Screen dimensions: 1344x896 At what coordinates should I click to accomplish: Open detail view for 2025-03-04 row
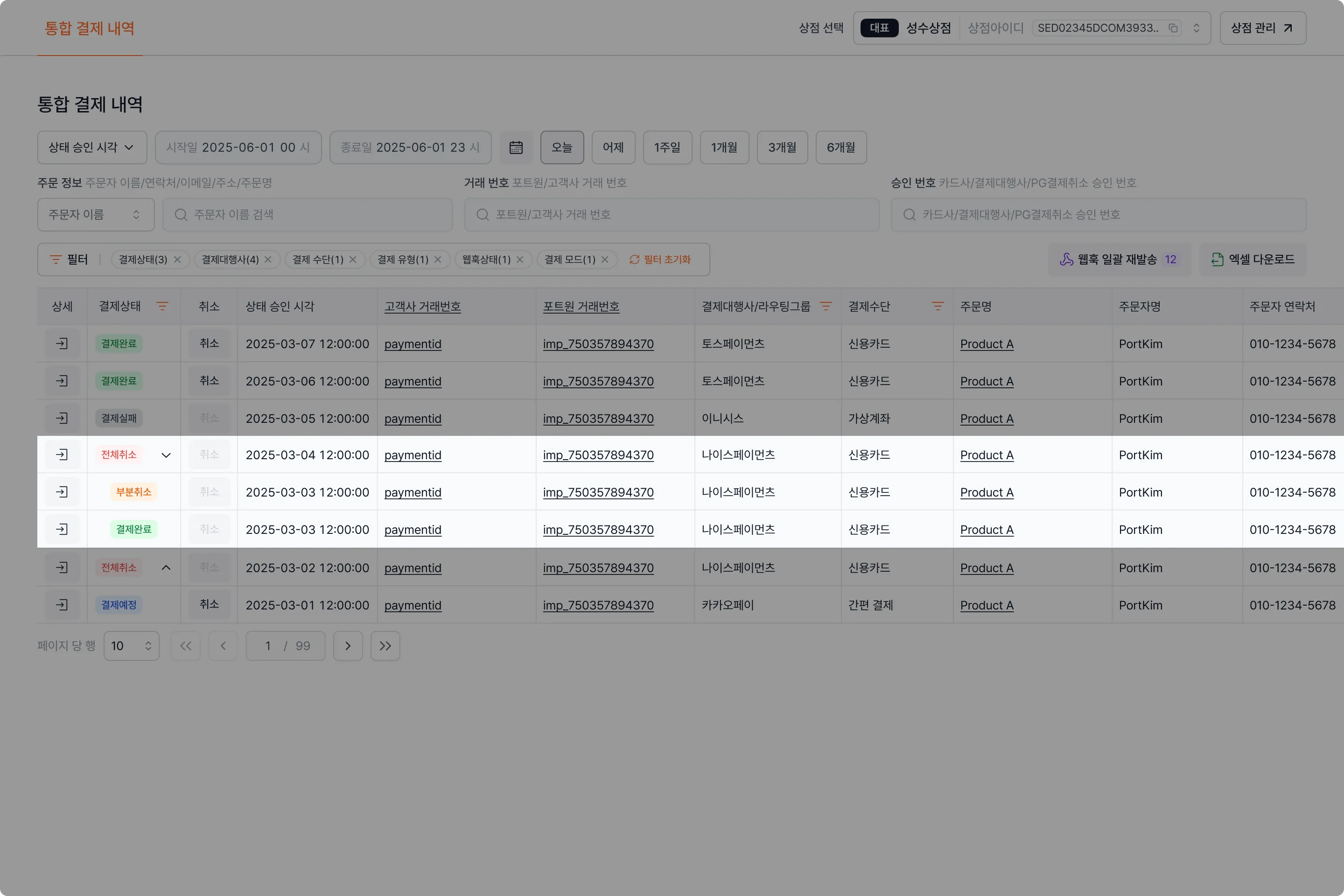point(62,455)
